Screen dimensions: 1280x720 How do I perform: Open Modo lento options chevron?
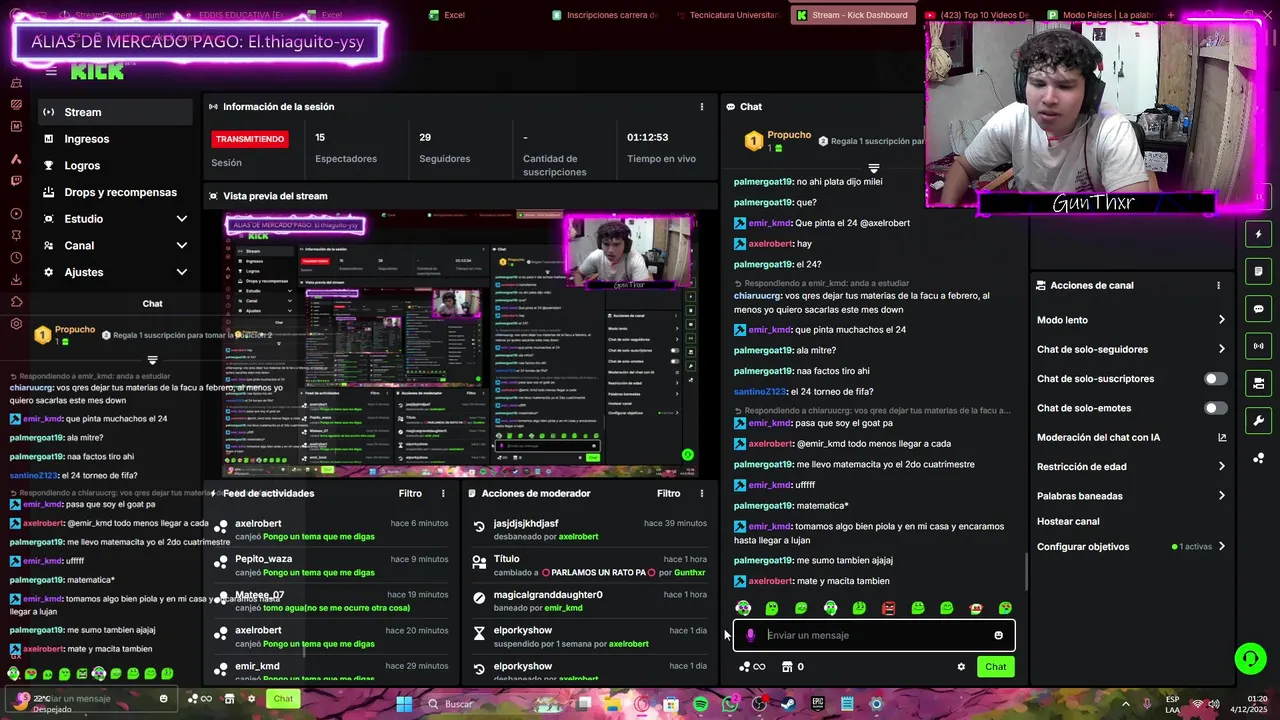pos(1221,320)
